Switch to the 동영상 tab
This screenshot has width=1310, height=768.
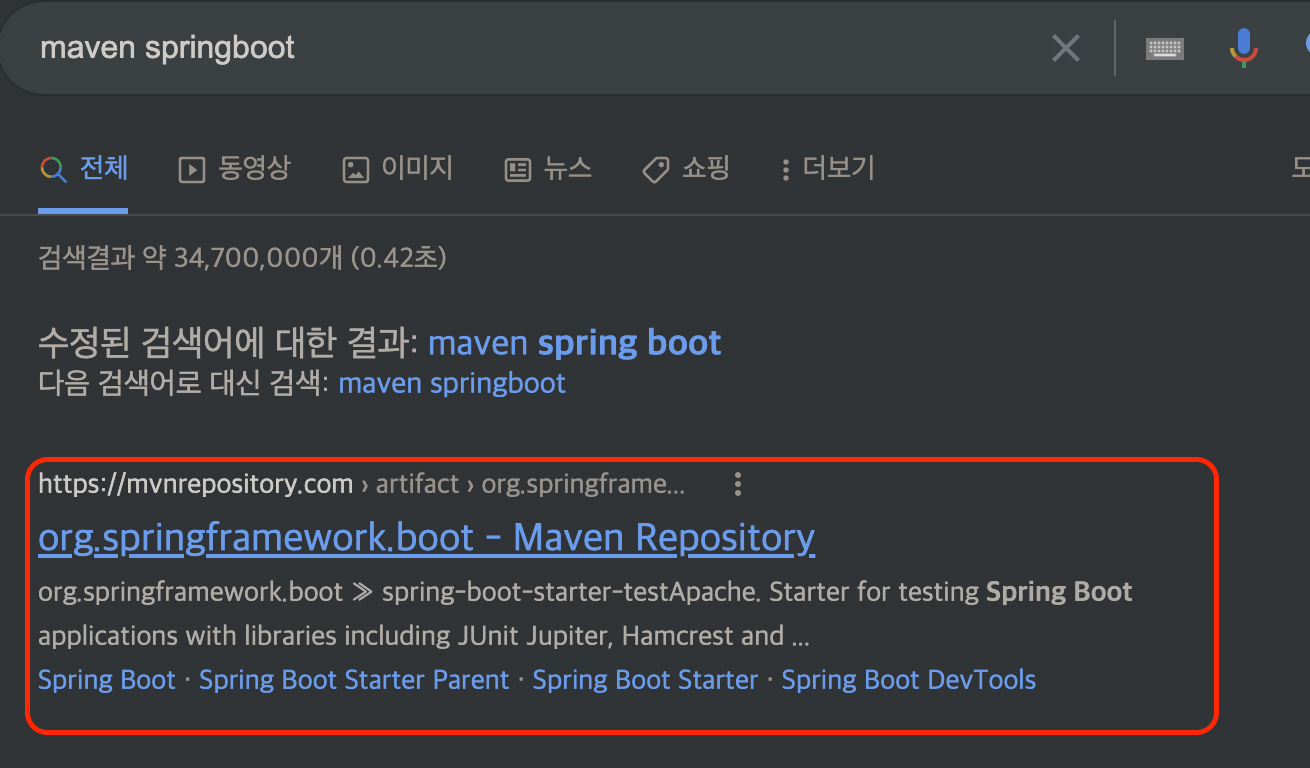pyautogui.click(x=234, y=169)
